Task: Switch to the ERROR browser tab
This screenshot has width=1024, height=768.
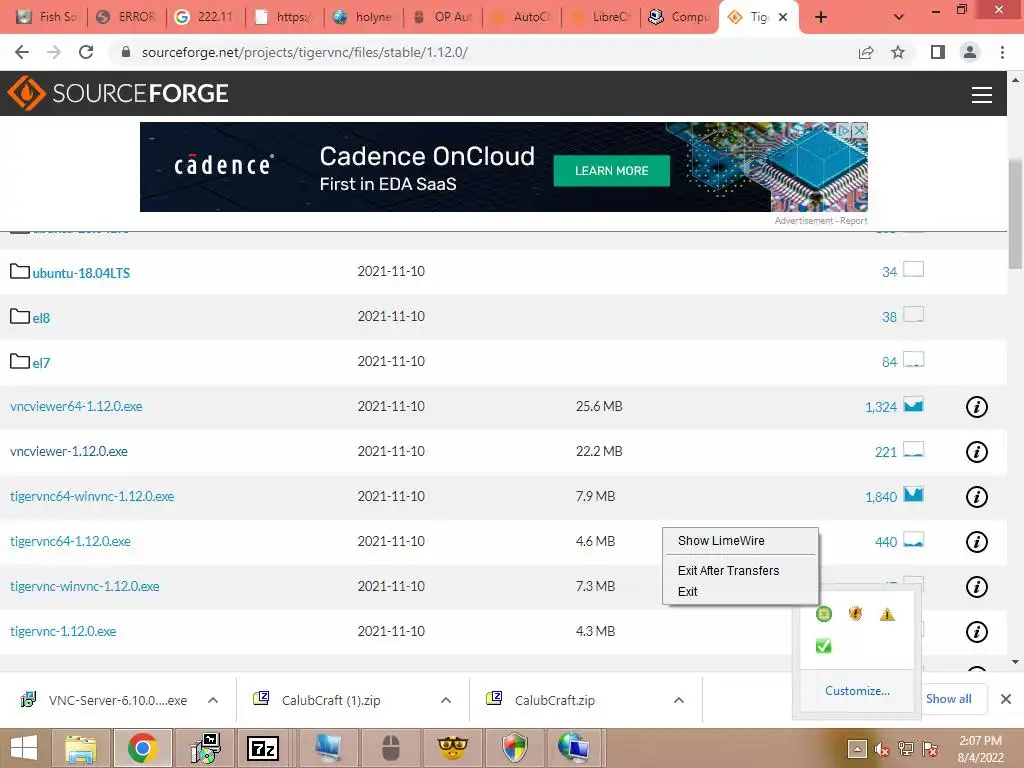Action: point(127,17)
